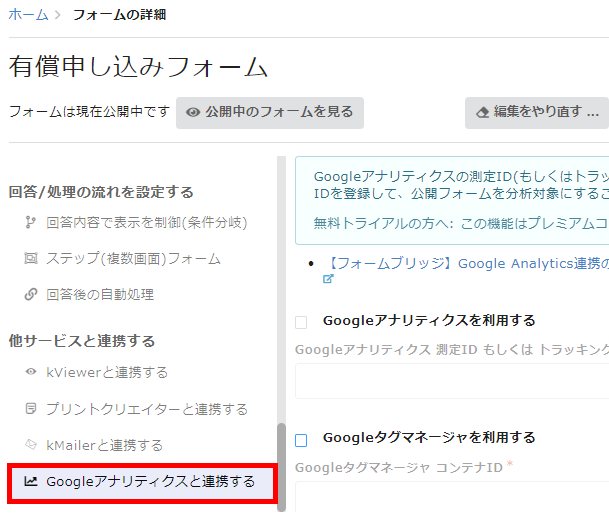The image size is (609, 524).
Task: Open kViewerと連携する menu item
Action: (x=107, y=372)
